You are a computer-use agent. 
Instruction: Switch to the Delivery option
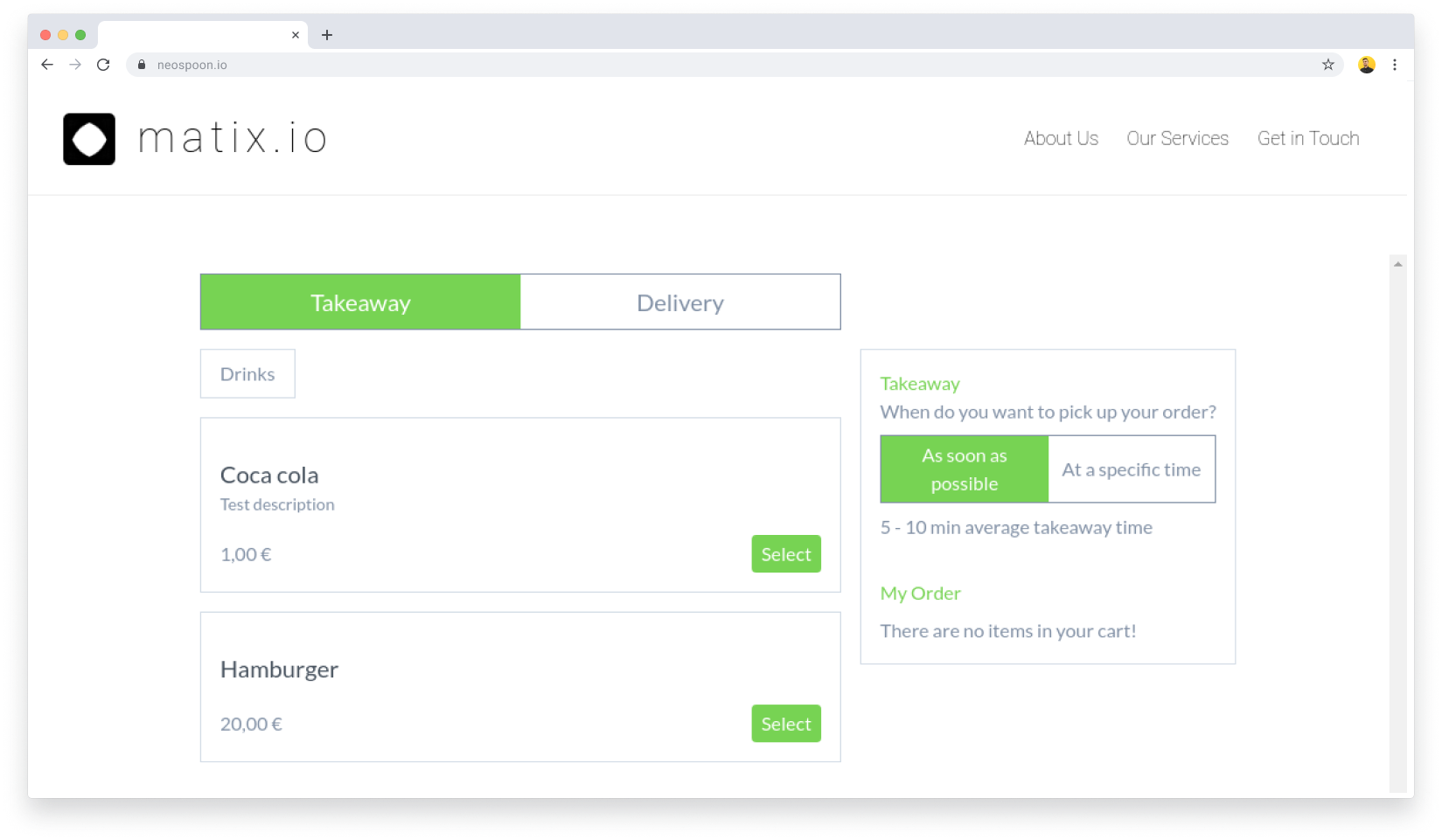(x=680, y=302)
